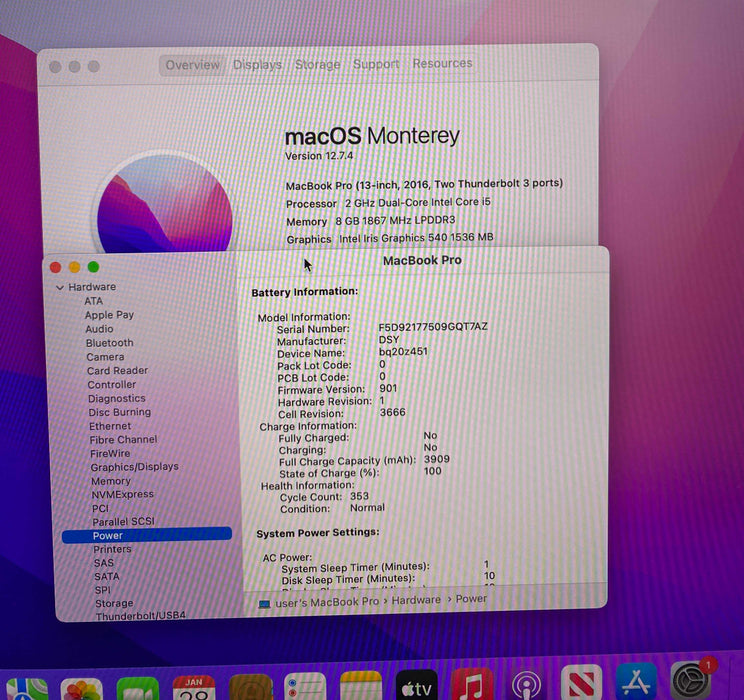Open the Calendar Dock icon

[x=194, y=688]
